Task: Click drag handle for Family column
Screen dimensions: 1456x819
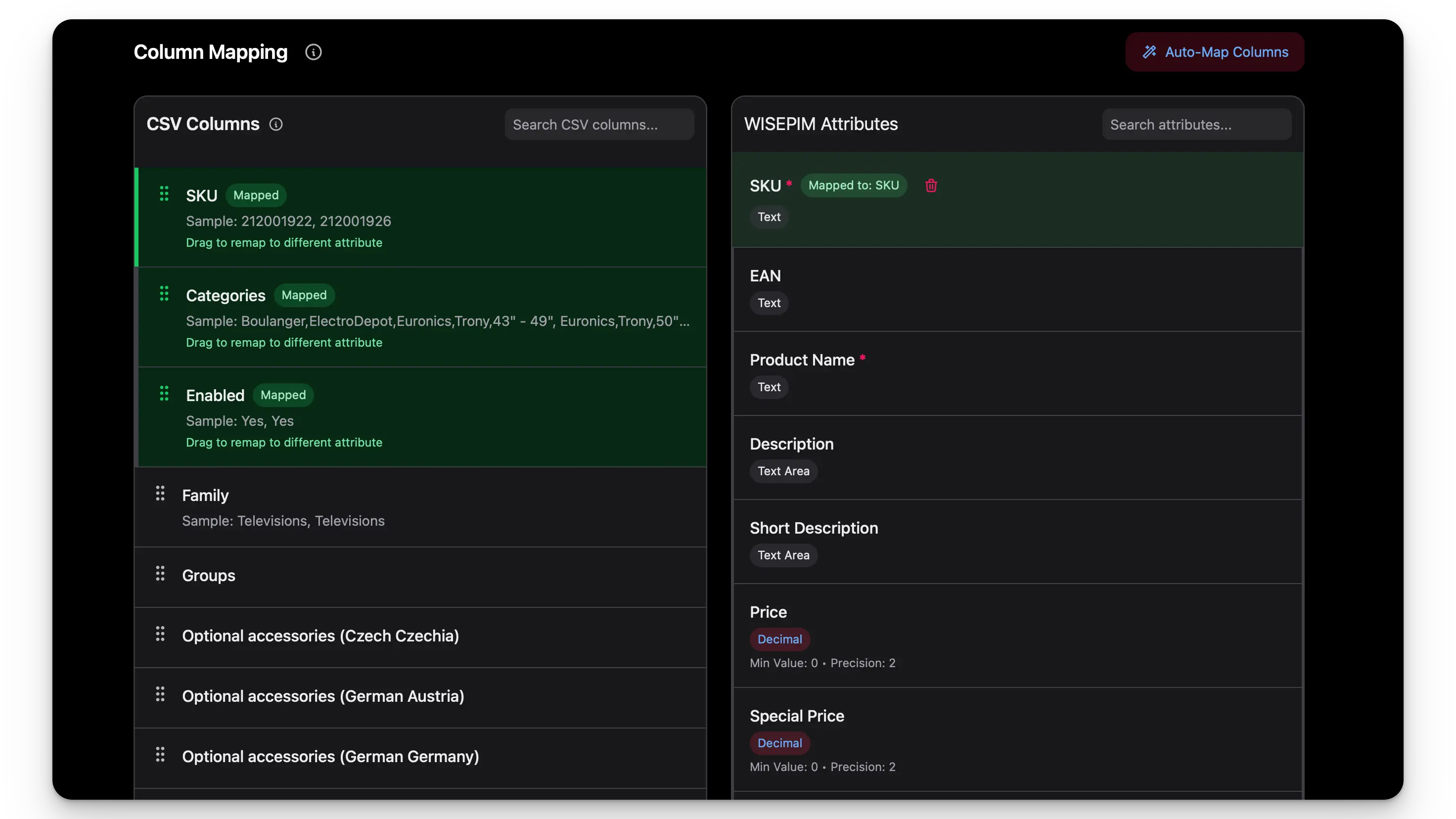Action: pos(160,494)
